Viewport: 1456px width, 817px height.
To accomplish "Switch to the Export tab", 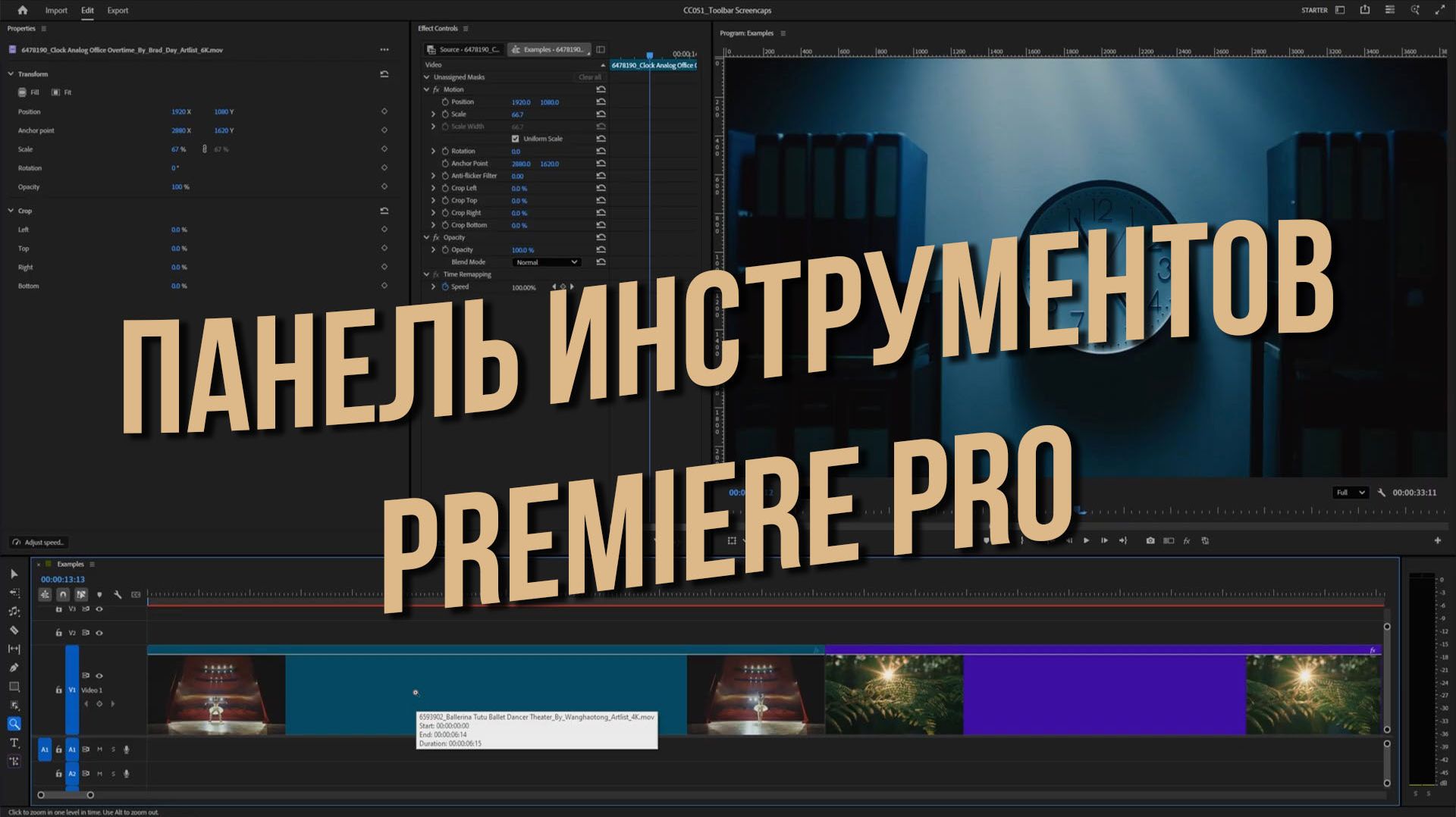I will pos(117,10).
